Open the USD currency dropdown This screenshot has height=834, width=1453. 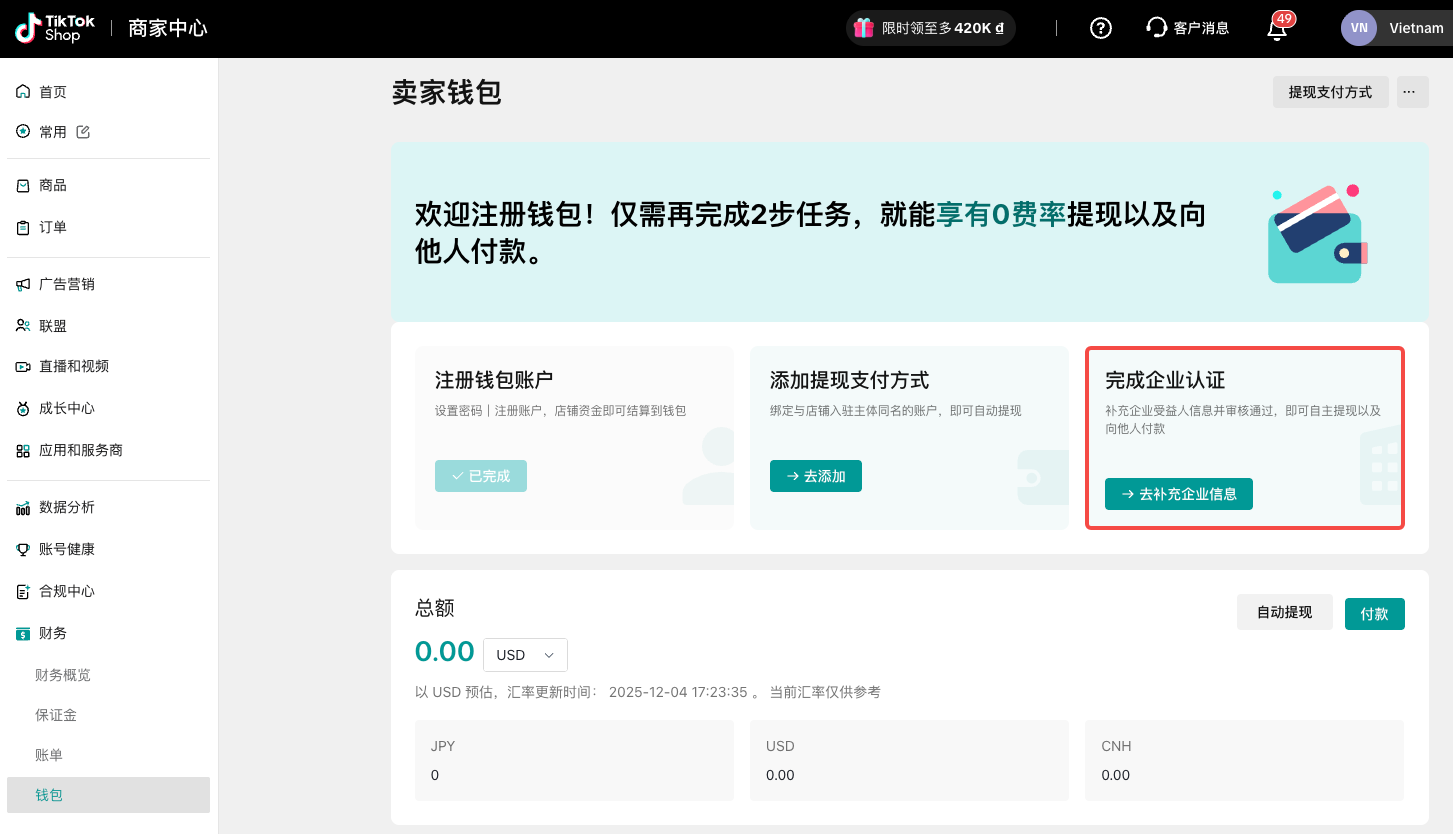click(525, 655)
